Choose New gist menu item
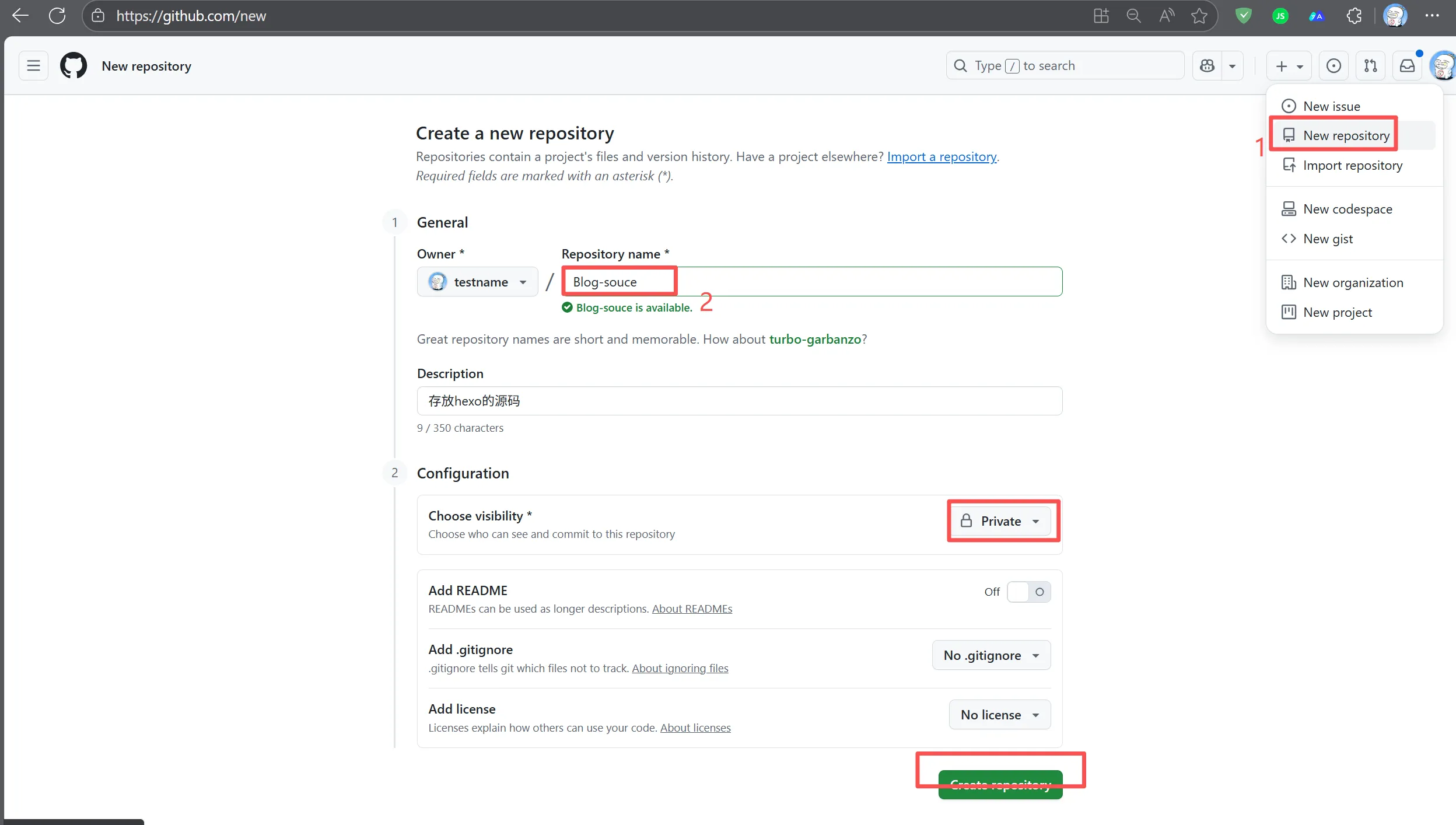Viewport: 1456px width, 825px height. [x=1328, y=239]
